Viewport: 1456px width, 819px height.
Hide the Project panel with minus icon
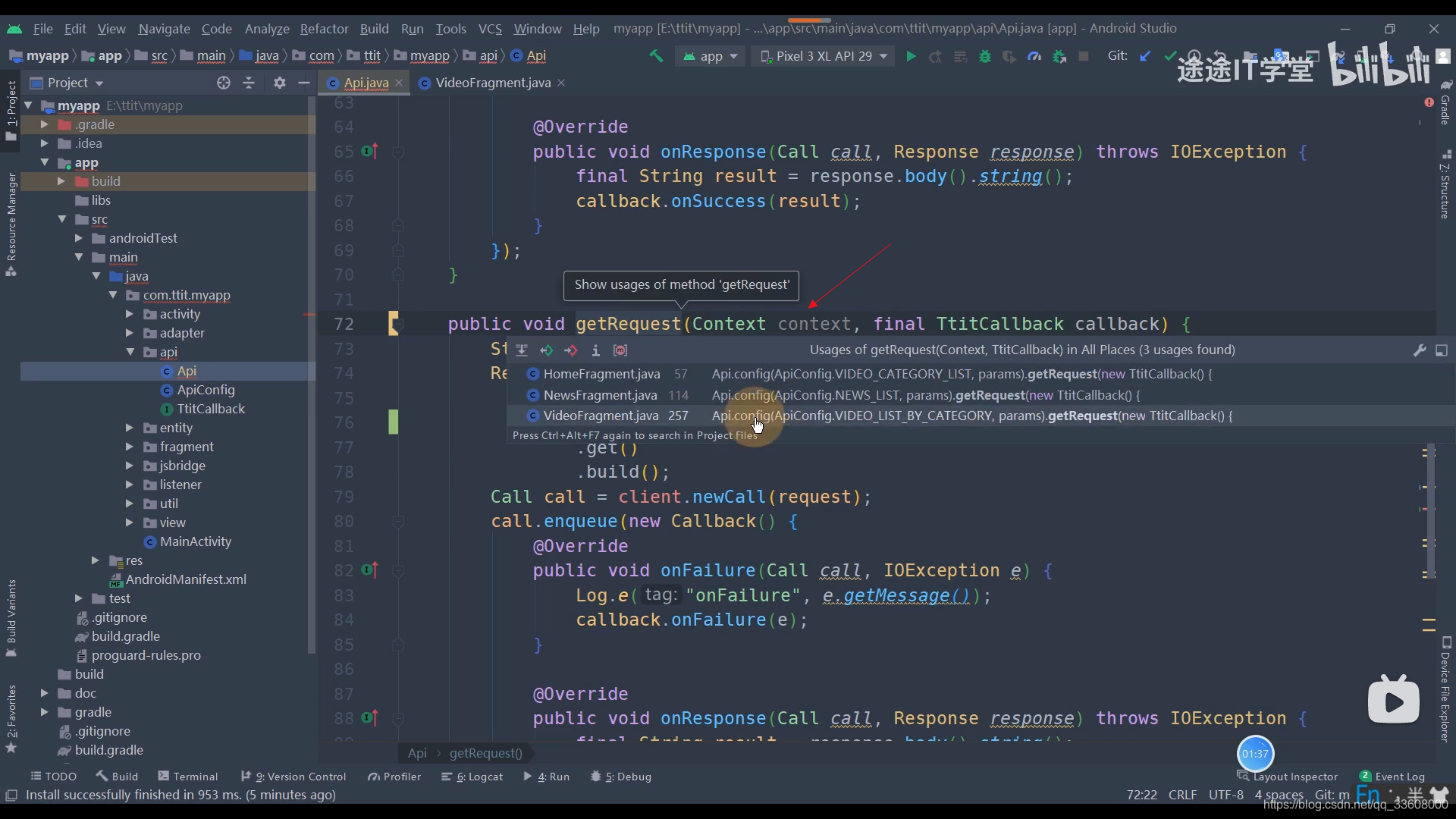coord(304,83)
